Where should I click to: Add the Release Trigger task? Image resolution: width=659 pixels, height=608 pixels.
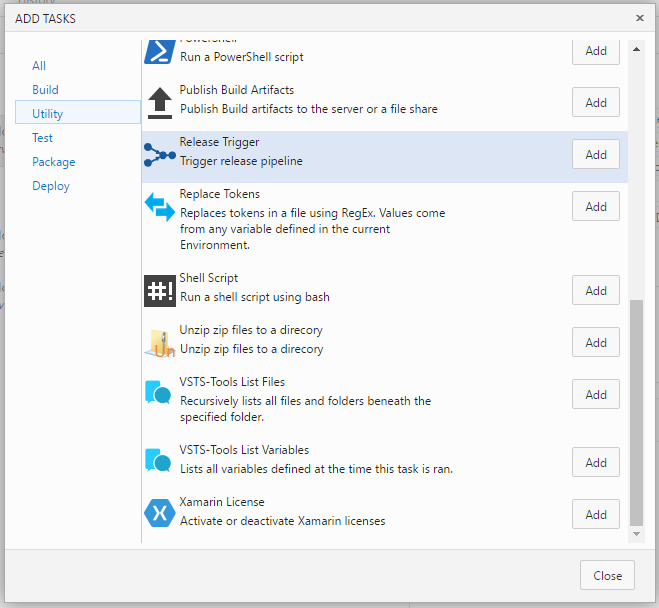(x=596, y=155)
